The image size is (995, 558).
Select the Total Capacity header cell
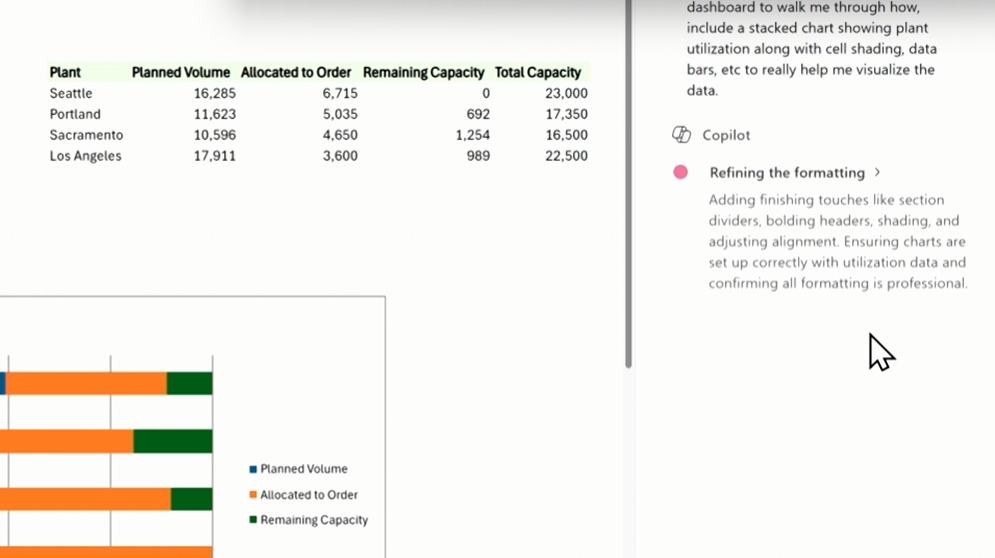tap(538, 72)
